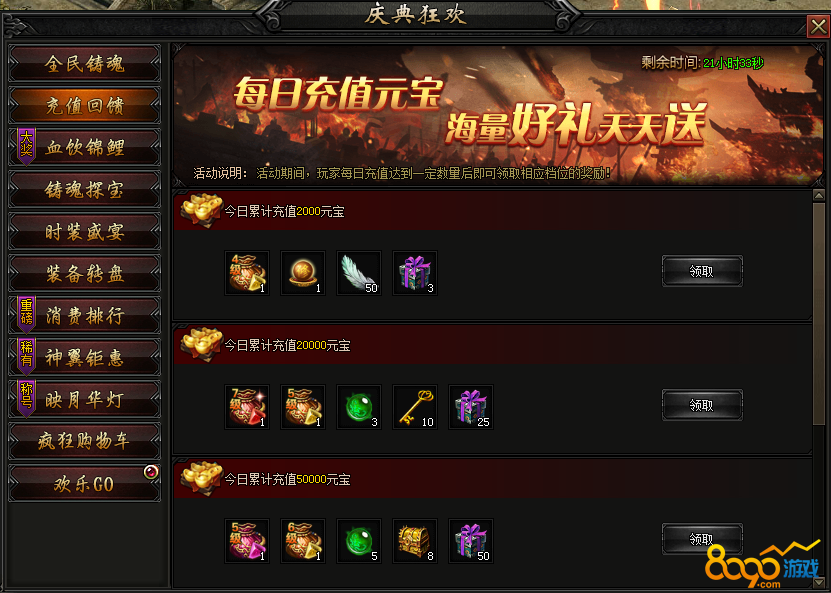Select the 疯狂购物车 tab
The image size is (831, 593).
click(x=84, y=441)
